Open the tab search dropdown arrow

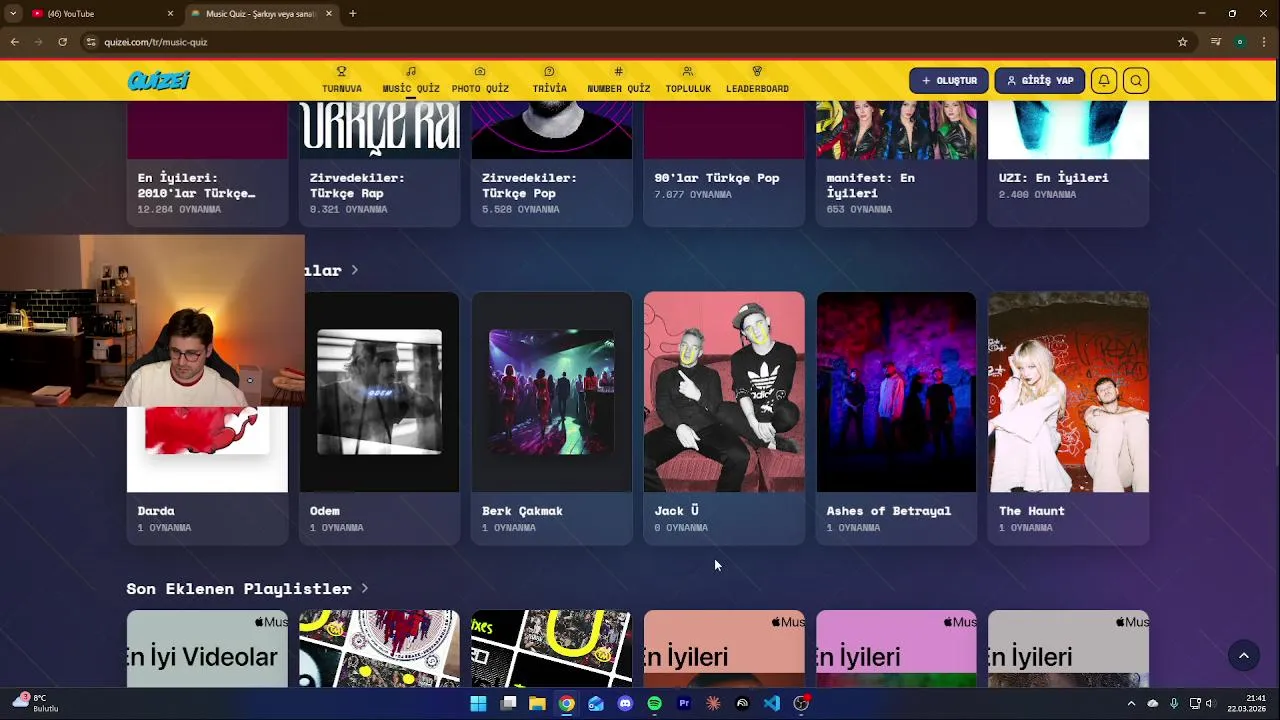[13, 14]
